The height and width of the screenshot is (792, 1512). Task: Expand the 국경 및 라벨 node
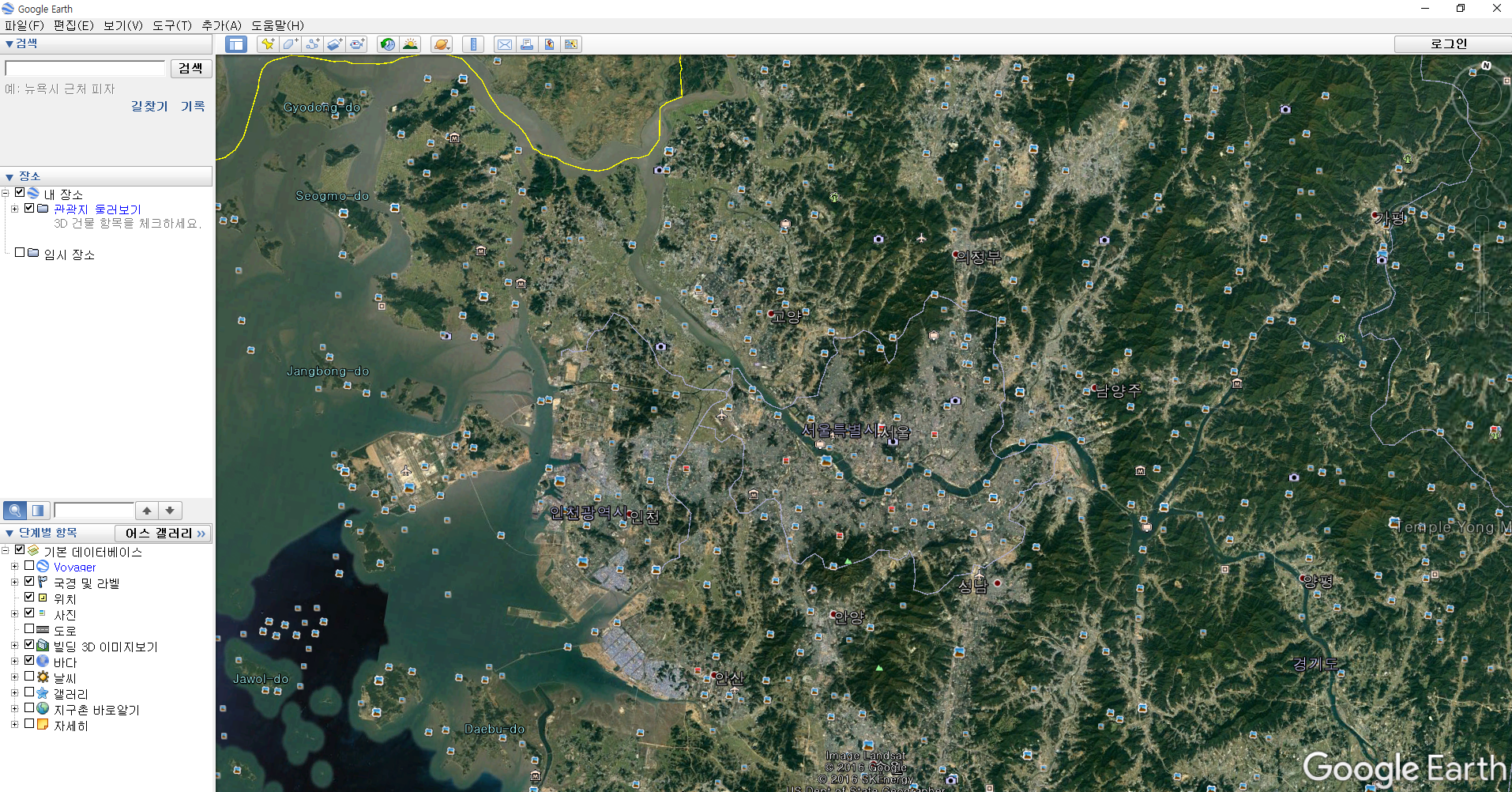pyautogui.click(x=14, y=583)
